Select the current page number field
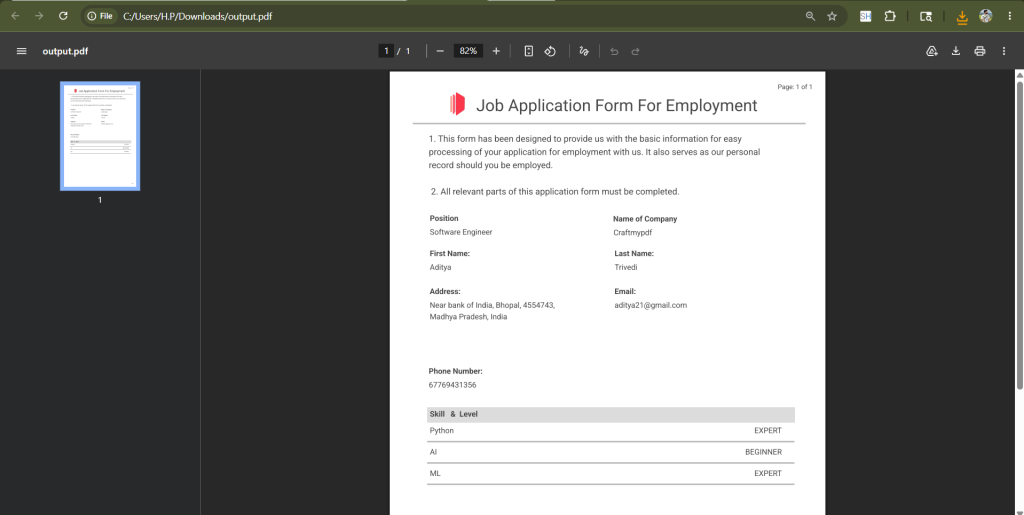 click(386, 51)
